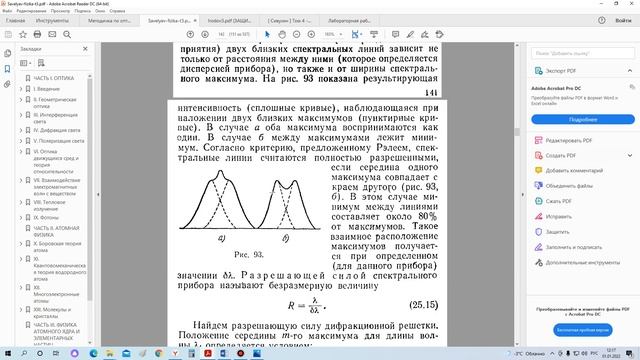This screenshot has width=640, height=360.
Task: Zoom out with the minus circle icon
Action: click(297, 35)
